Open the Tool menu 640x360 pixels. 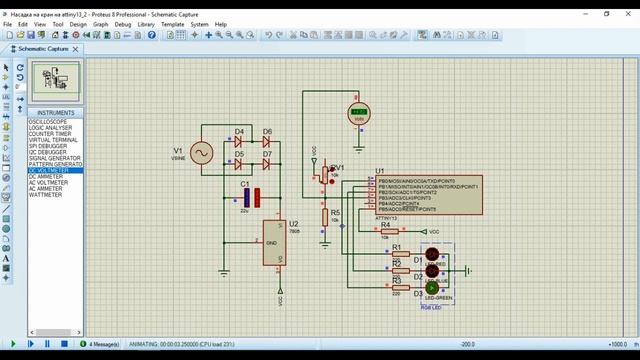point(58,24)
